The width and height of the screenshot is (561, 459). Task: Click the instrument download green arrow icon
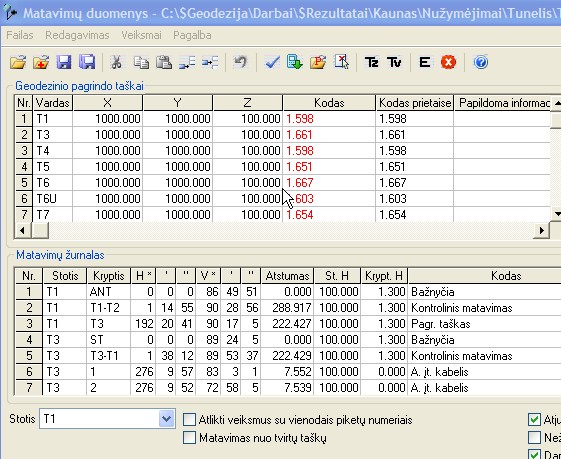coord(295,63)
